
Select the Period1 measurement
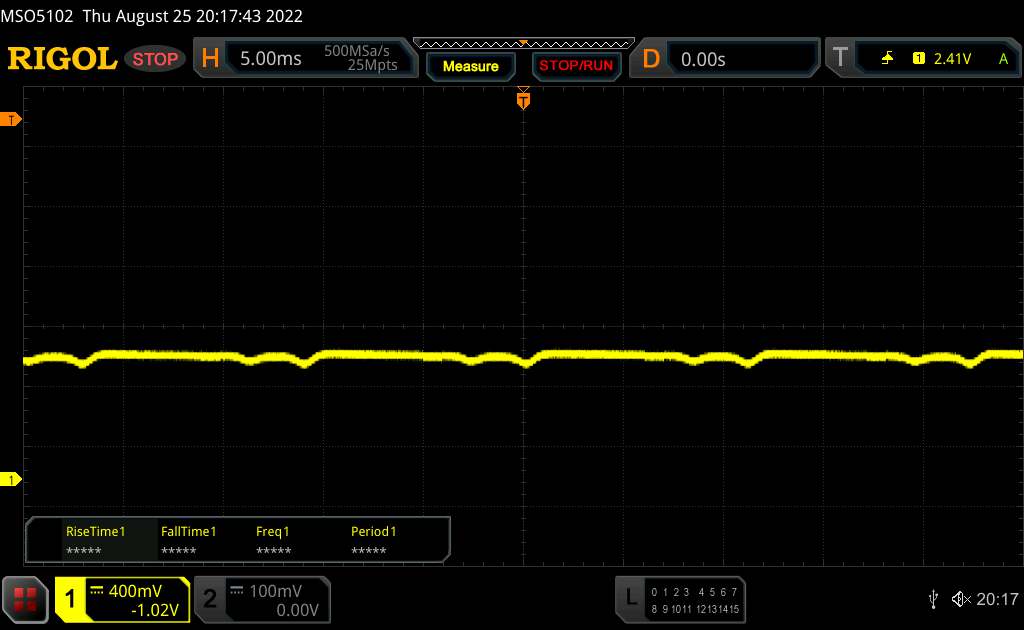373,541
